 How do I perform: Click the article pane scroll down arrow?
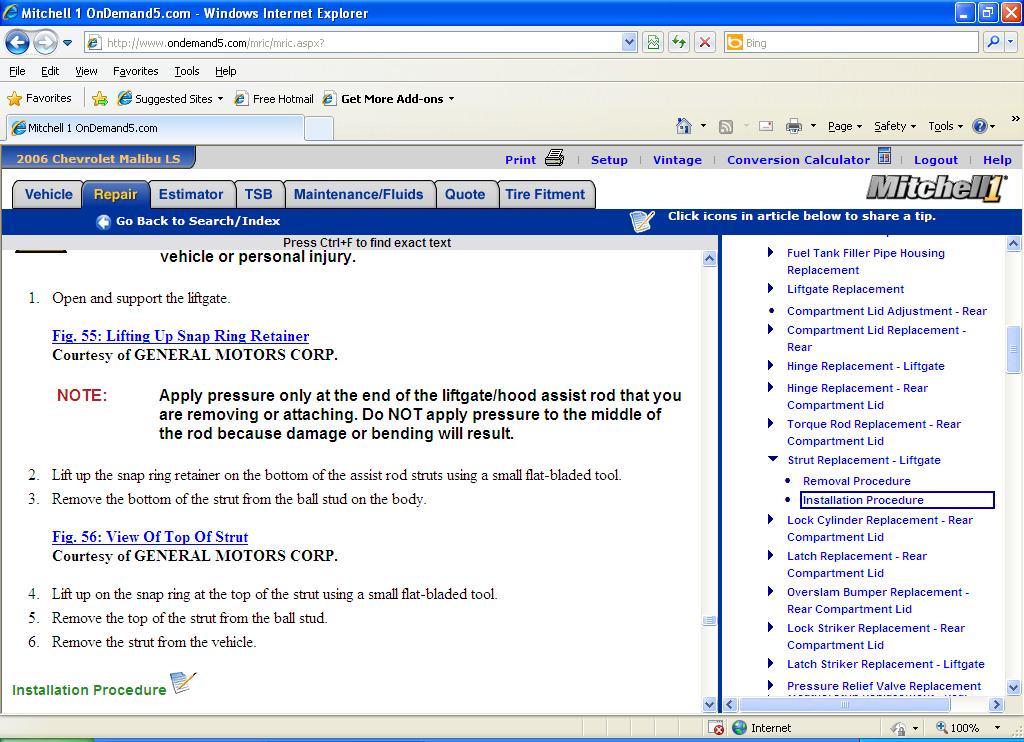pyautogui.click(x=709, y=704)
